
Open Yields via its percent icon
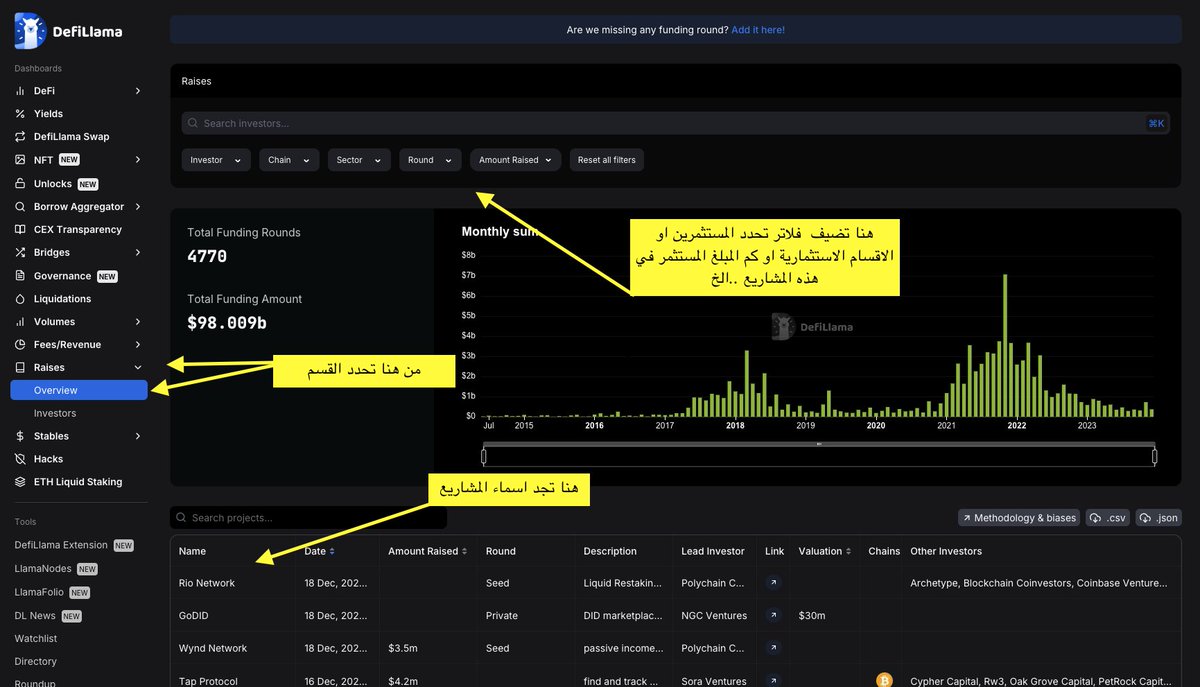(x=20, y=114)
